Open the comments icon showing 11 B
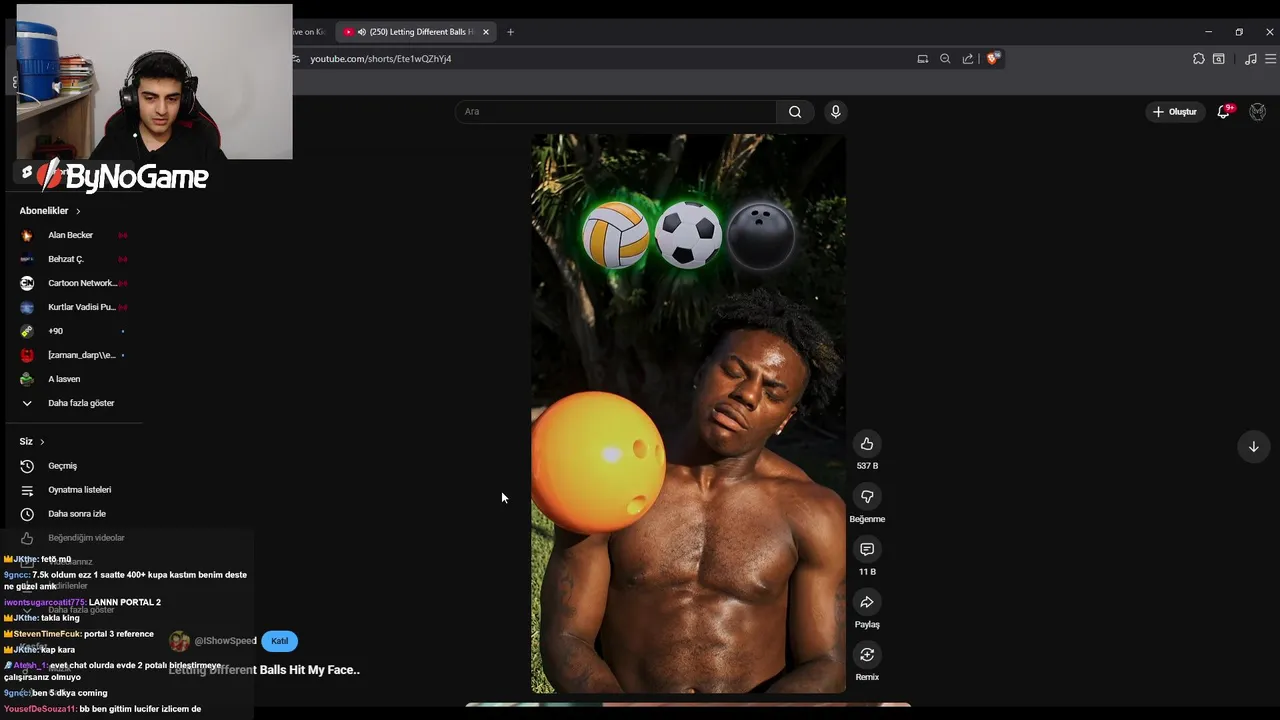The image size is (1280, 720). (x=867, y=549)
